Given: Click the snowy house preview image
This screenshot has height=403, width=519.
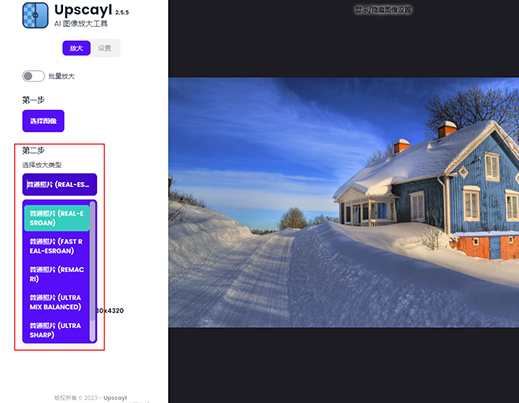Looking at the screenshot, I should (343, 202).
